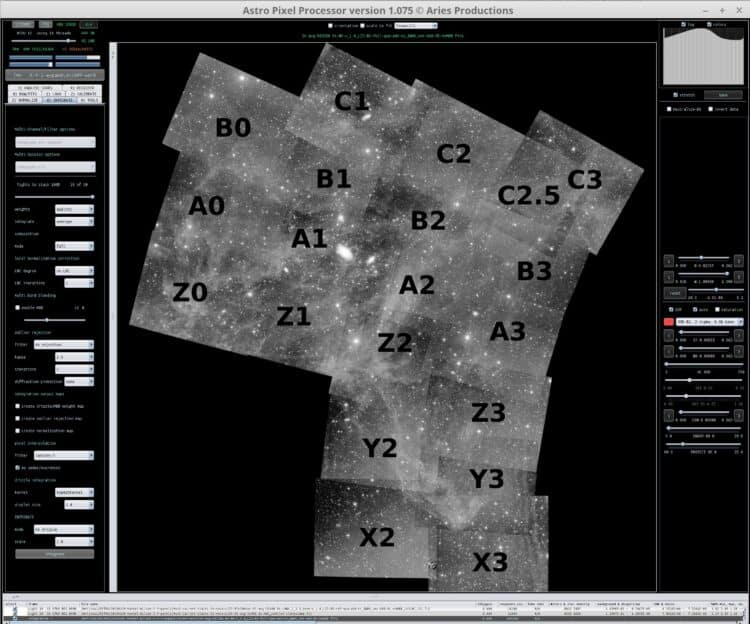Open the kappa value dropdown
The image size is (750, 624).
74,357
